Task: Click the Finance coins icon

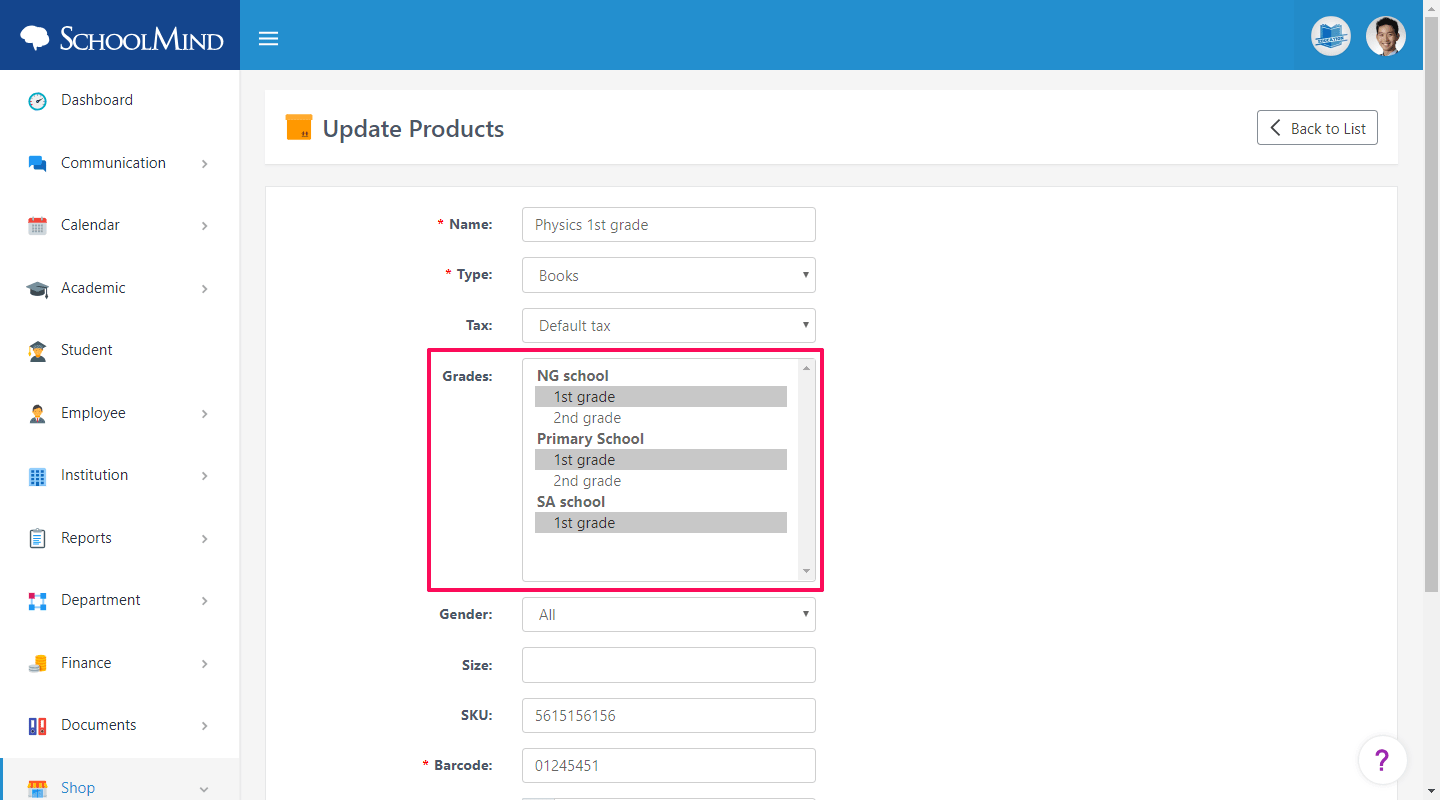Action: point(37,664)
